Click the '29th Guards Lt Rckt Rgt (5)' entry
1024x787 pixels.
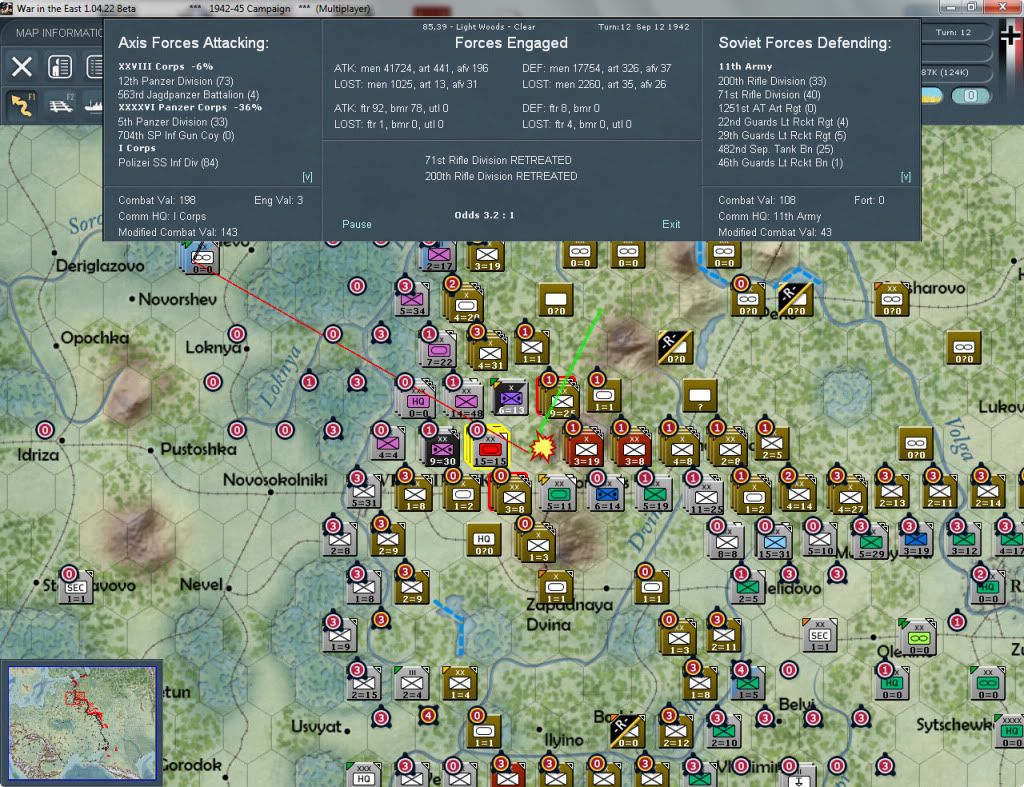coord(782,136)
